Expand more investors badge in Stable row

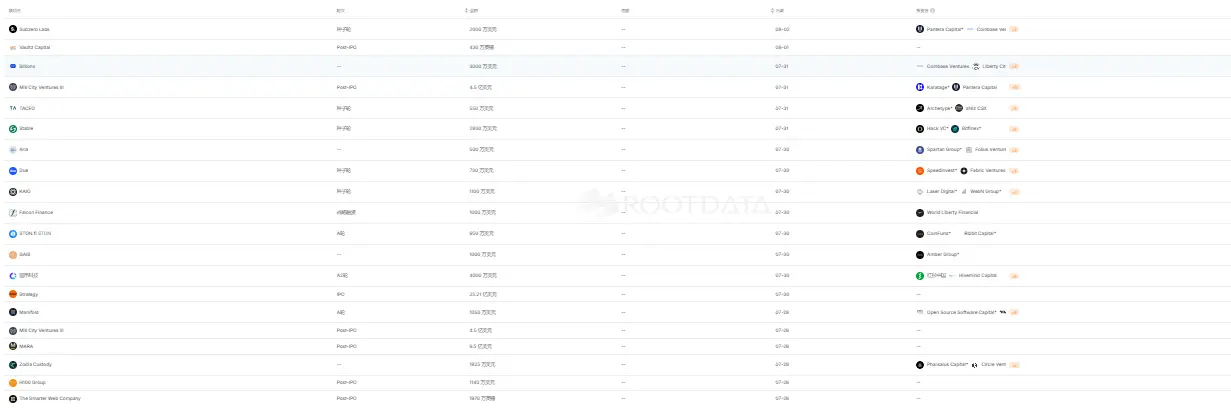[x=1014, y=128]
